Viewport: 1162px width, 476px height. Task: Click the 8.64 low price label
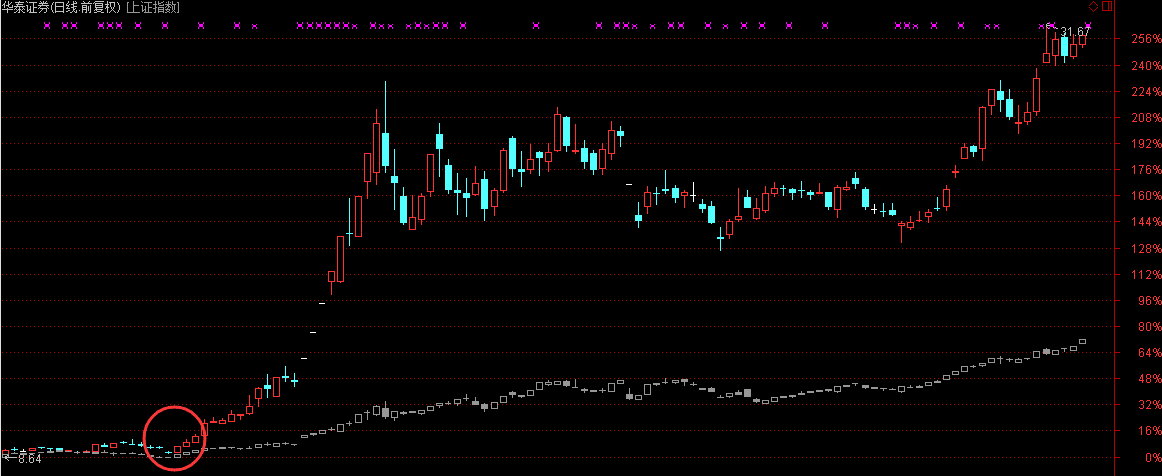point(31,460)
